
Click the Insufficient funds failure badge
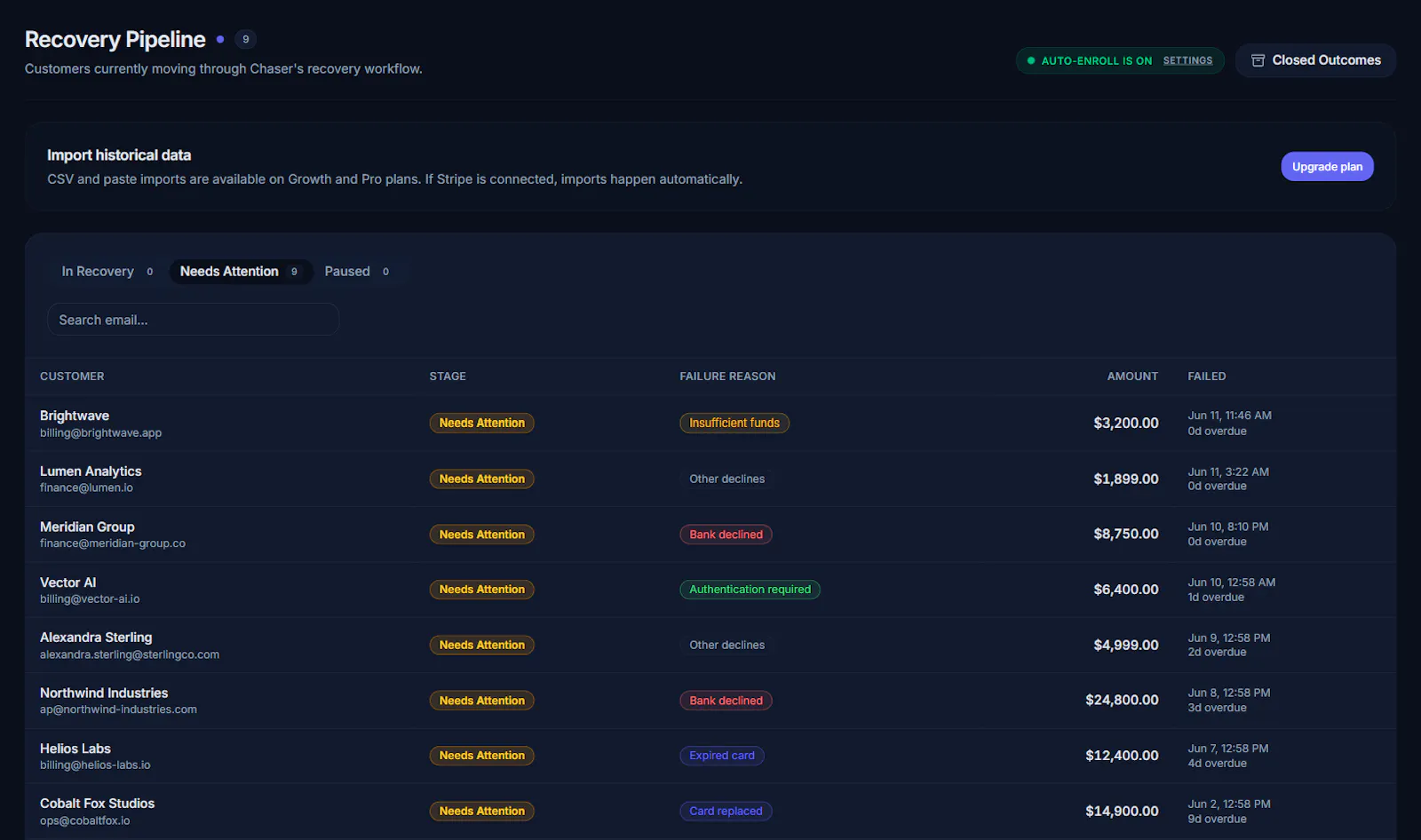pyautogui.click(x=734, y=424)
